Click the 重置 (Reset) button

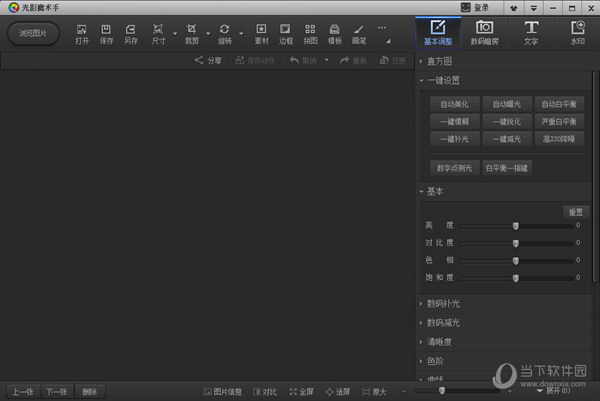point(576,212)
